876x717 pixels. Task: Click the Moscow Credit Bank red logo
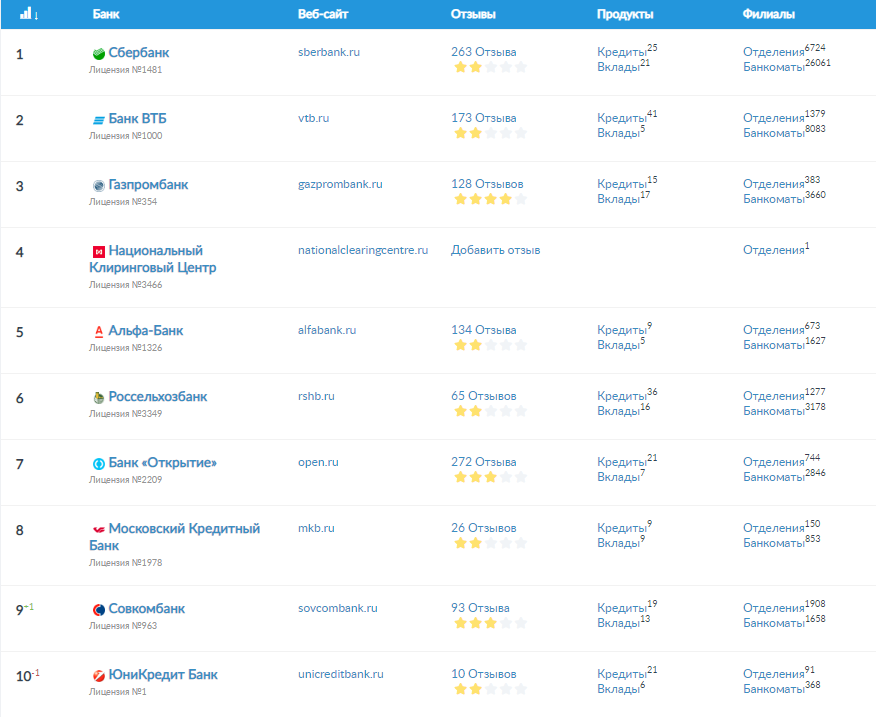[x=99, y=529]
